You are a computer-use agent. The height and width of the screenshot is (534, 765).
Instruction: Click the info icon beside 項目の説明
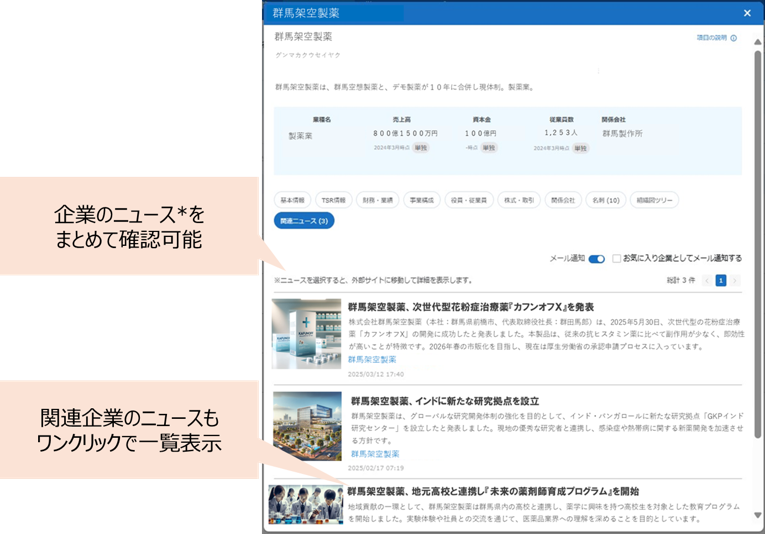coord(733,38)
